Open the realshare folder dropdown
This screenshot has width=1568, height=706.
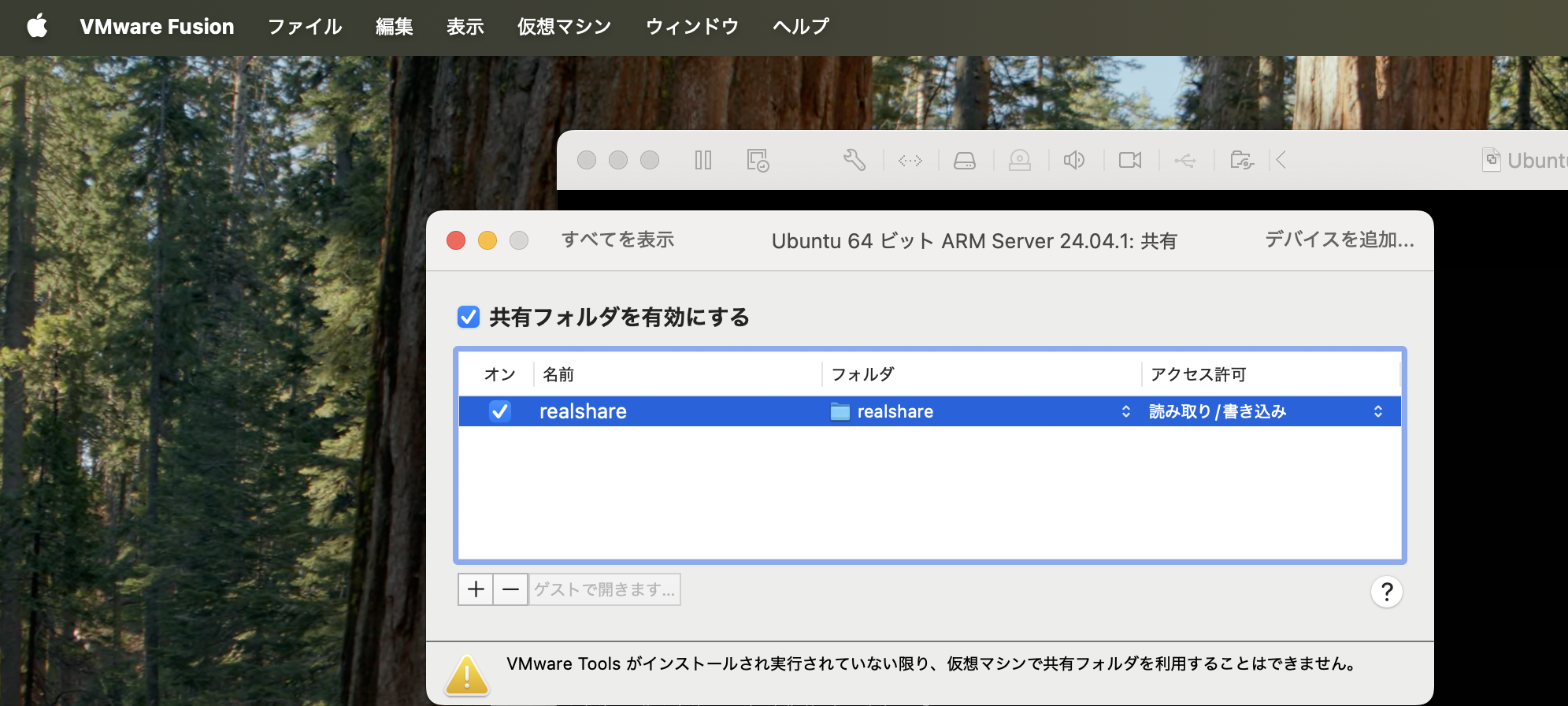pos(980,411)
